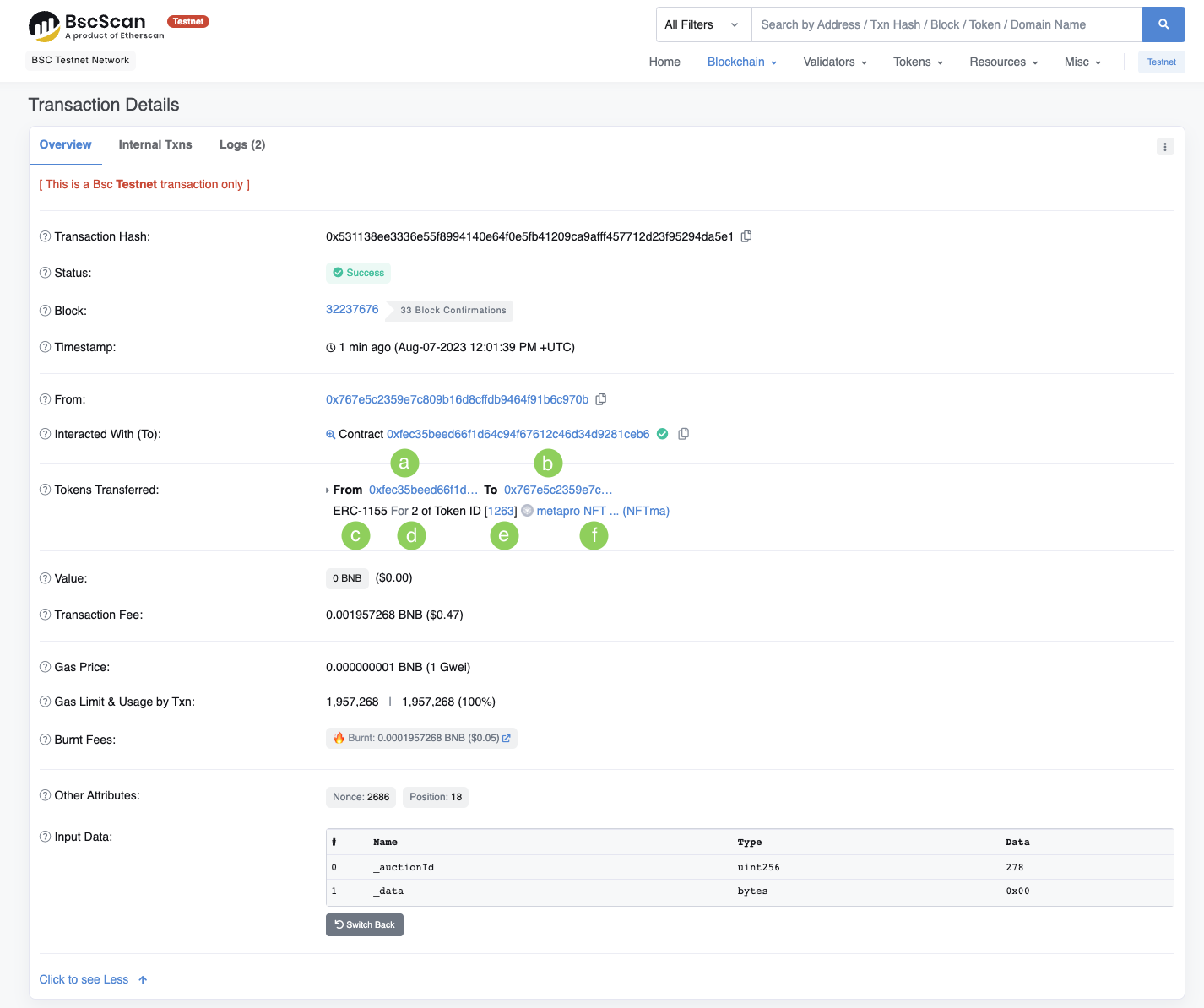Open the Logs (2) tab

[242, 144]
